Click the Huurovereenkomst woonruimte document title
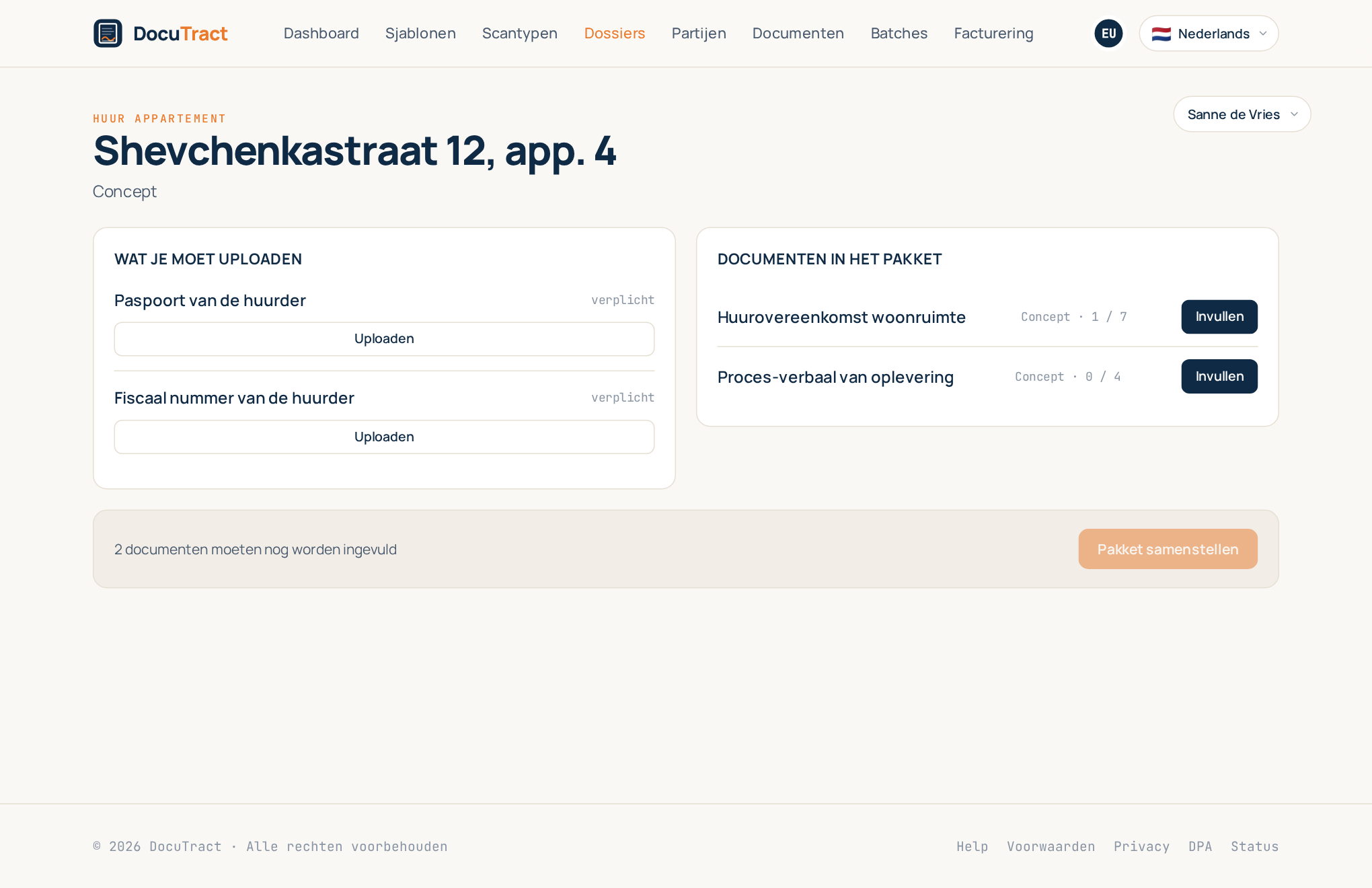 (841, 317)
